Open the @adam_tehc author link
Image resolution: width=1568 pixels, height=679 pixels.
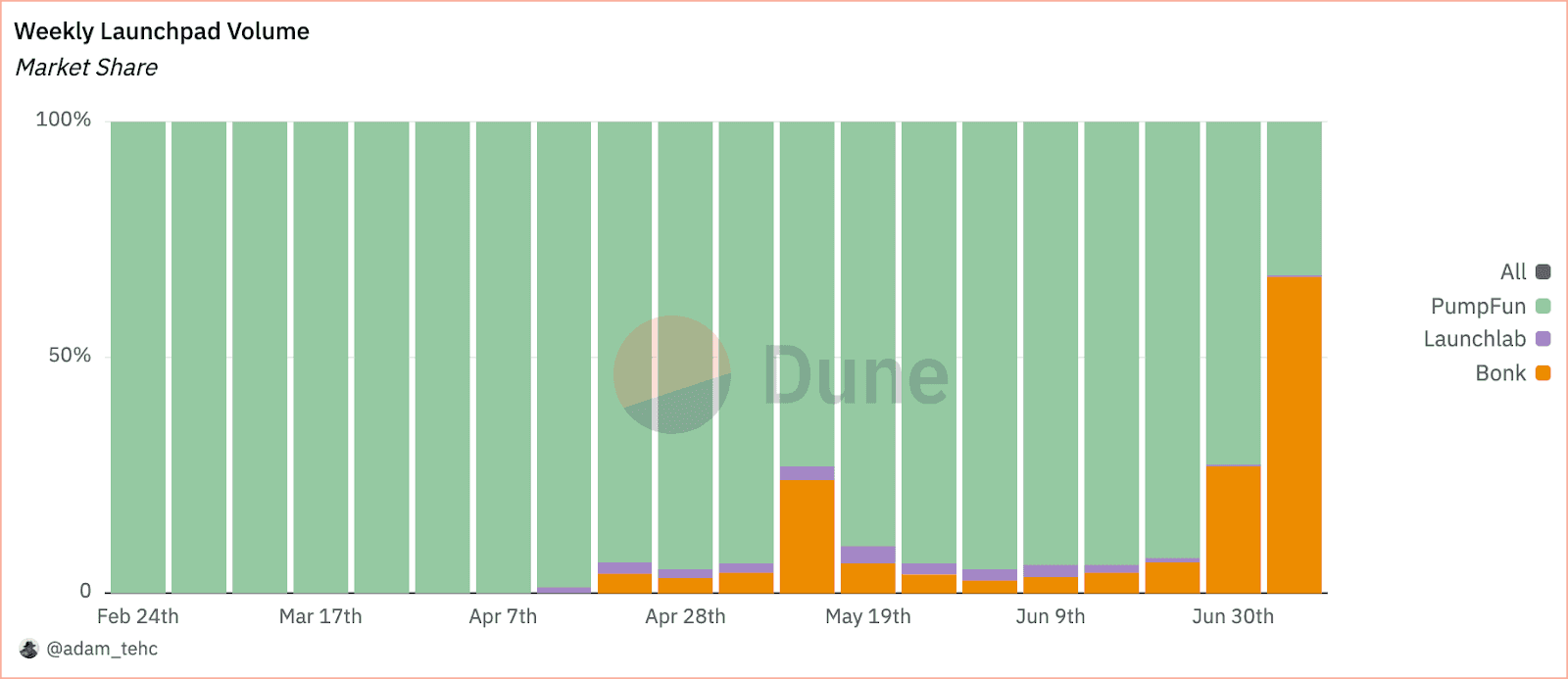pos(102,649)
